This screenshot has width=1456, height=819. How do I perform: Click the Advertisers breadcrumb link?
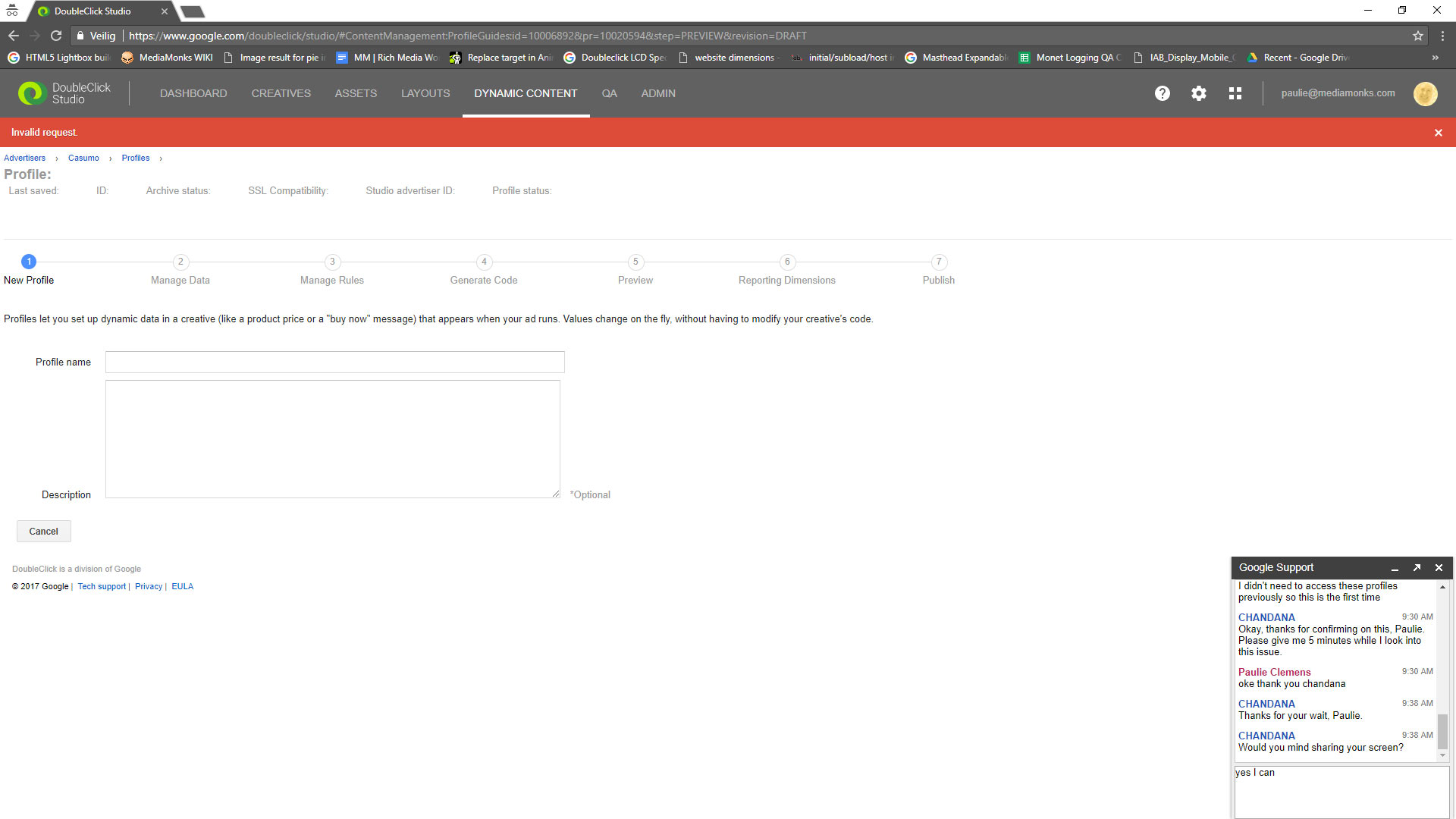click(24, 158)
